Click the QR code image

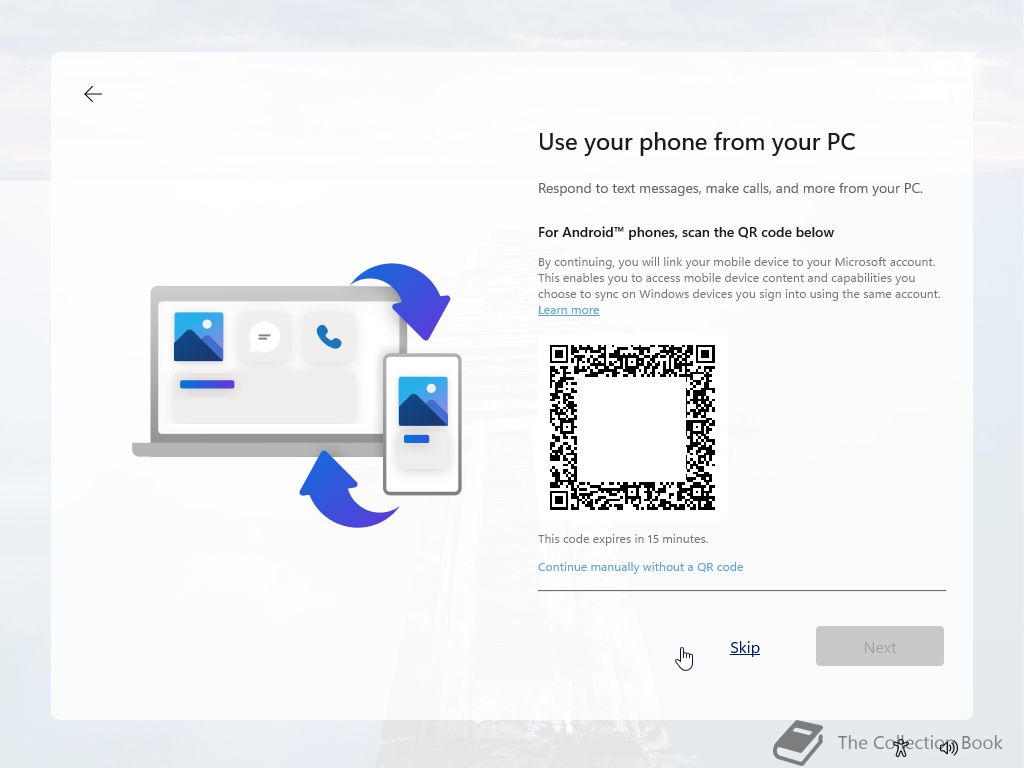coord(632,427)
